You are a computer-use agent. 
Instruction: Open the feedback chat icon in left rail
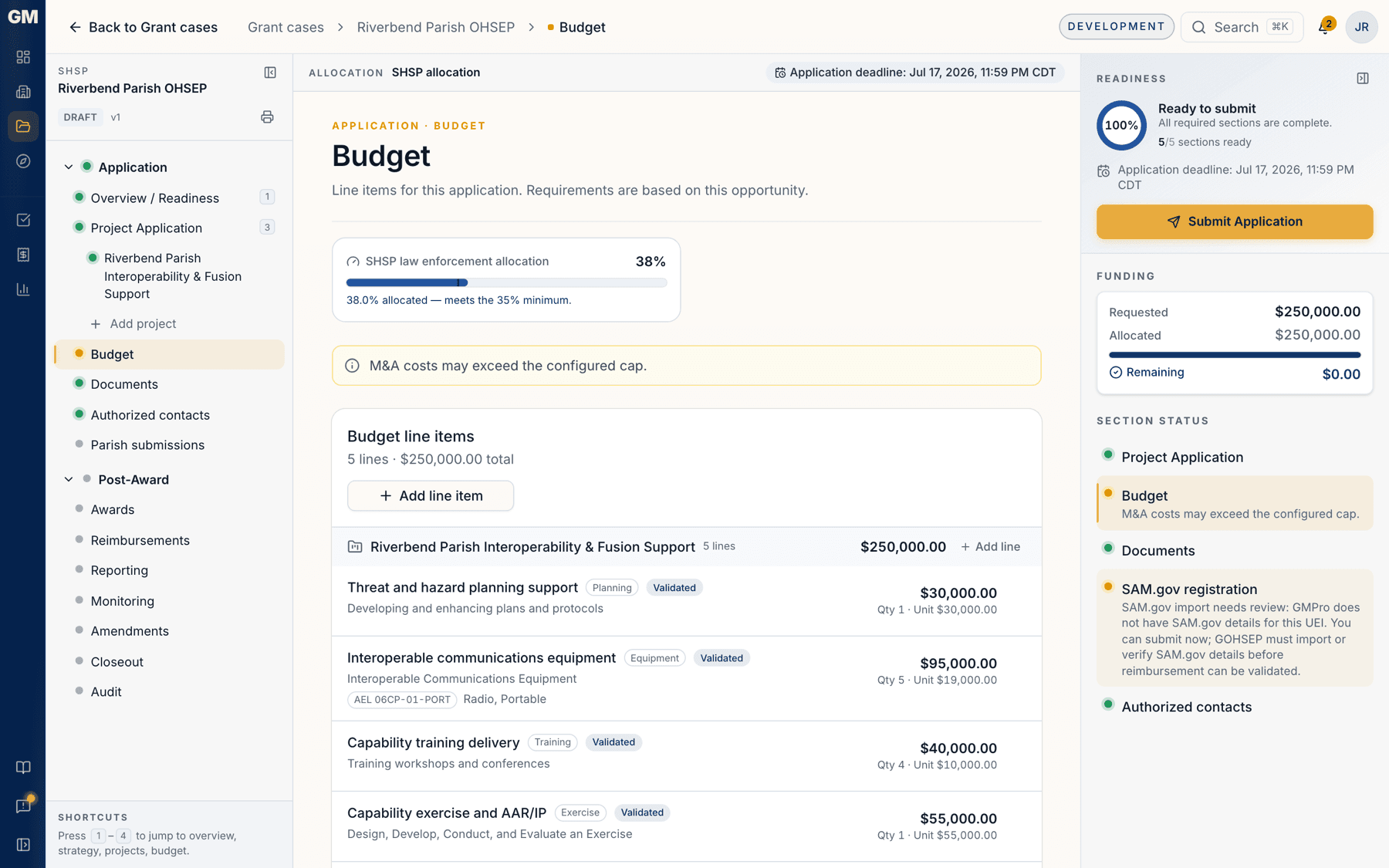pyautogui.click(x=23, y=806)
